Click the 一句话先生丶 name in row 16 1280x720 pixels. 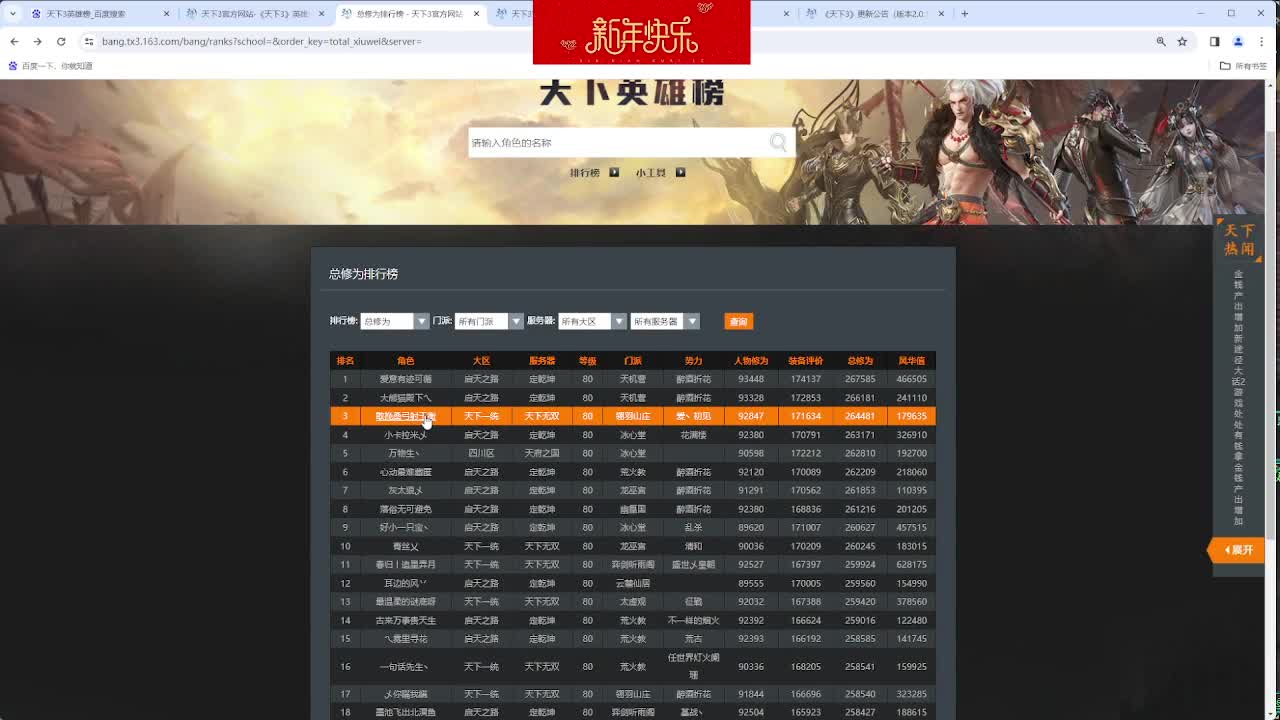(405, 667)
